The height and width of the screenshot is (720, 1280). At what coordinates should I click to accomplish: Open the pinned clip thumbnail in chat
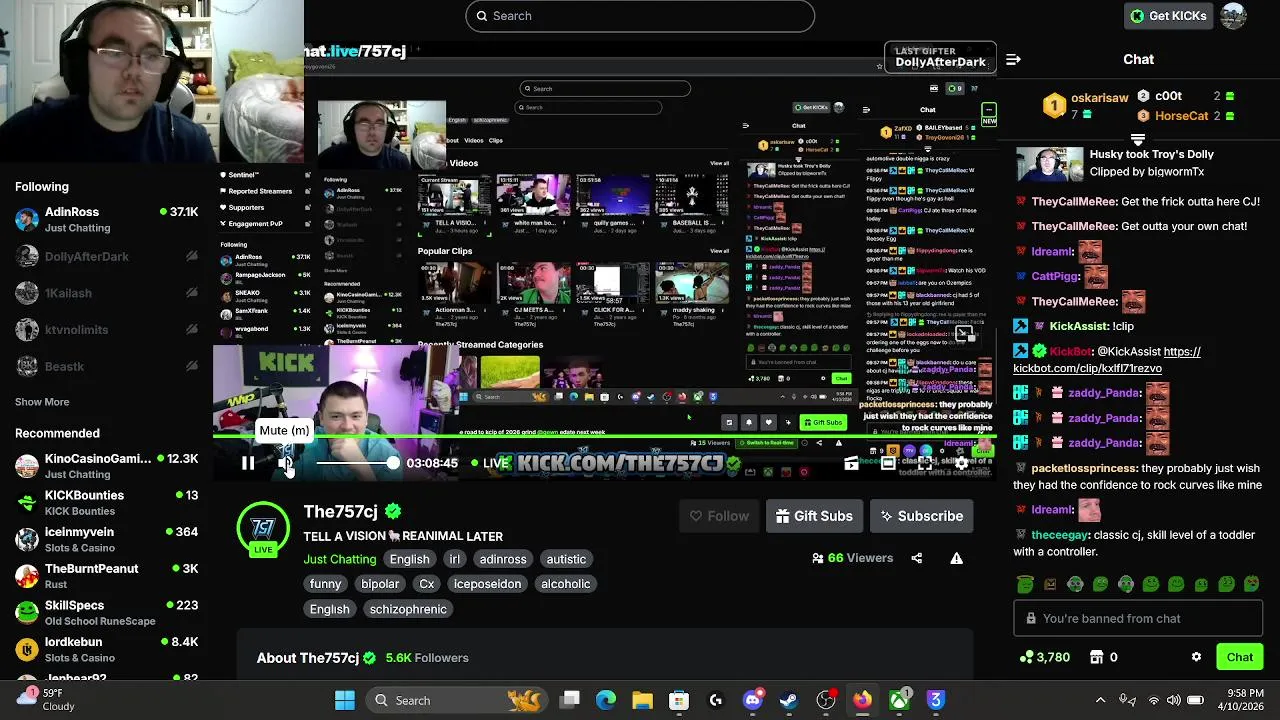1049,164
